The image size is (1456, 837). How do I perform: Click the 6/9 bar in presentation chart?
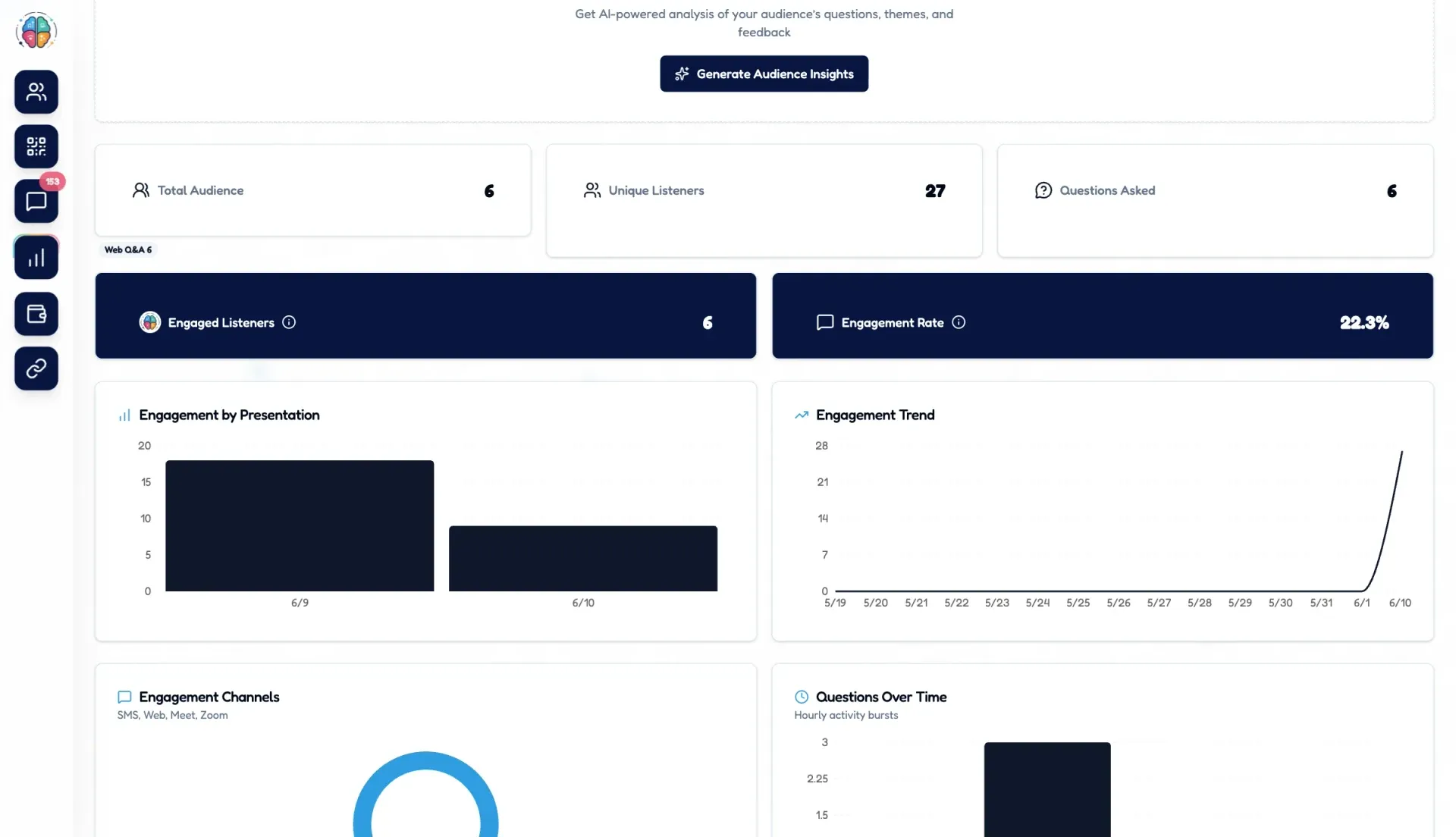click(x=300, y=525)
